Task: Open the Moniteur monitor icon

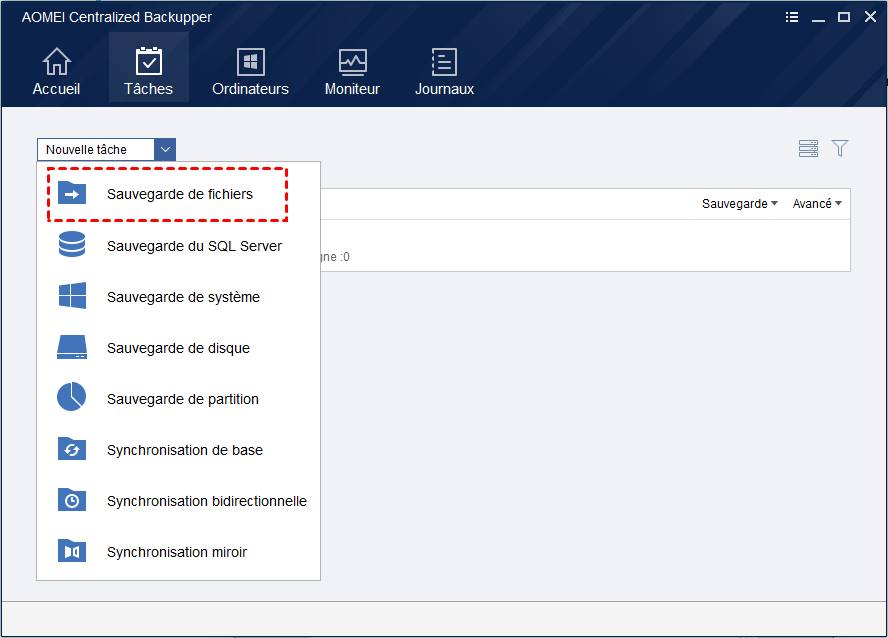Action: pos(353,62)
